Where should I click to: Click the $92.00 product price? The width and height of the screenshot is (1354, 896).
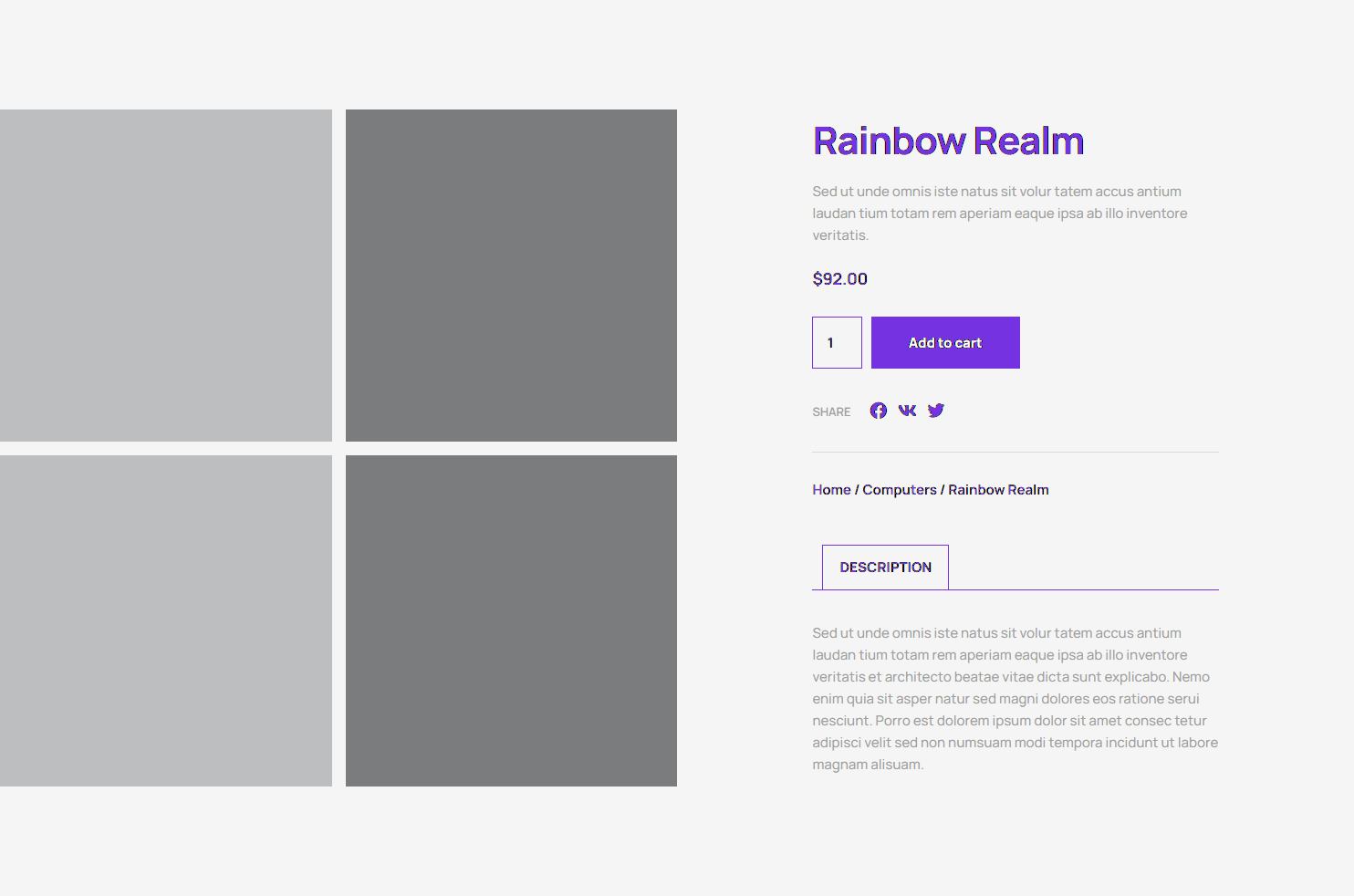(839, 279)
